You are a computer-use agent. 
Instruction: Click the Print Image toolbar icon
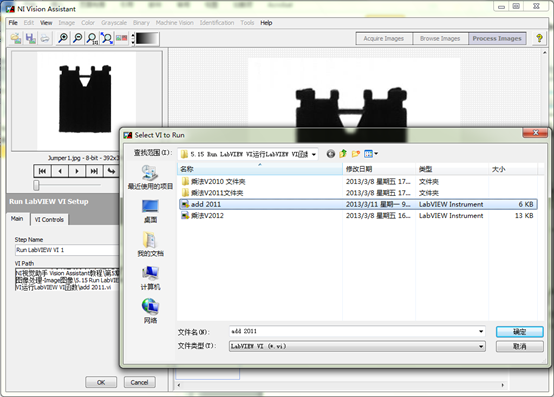[x=45, y=38]
